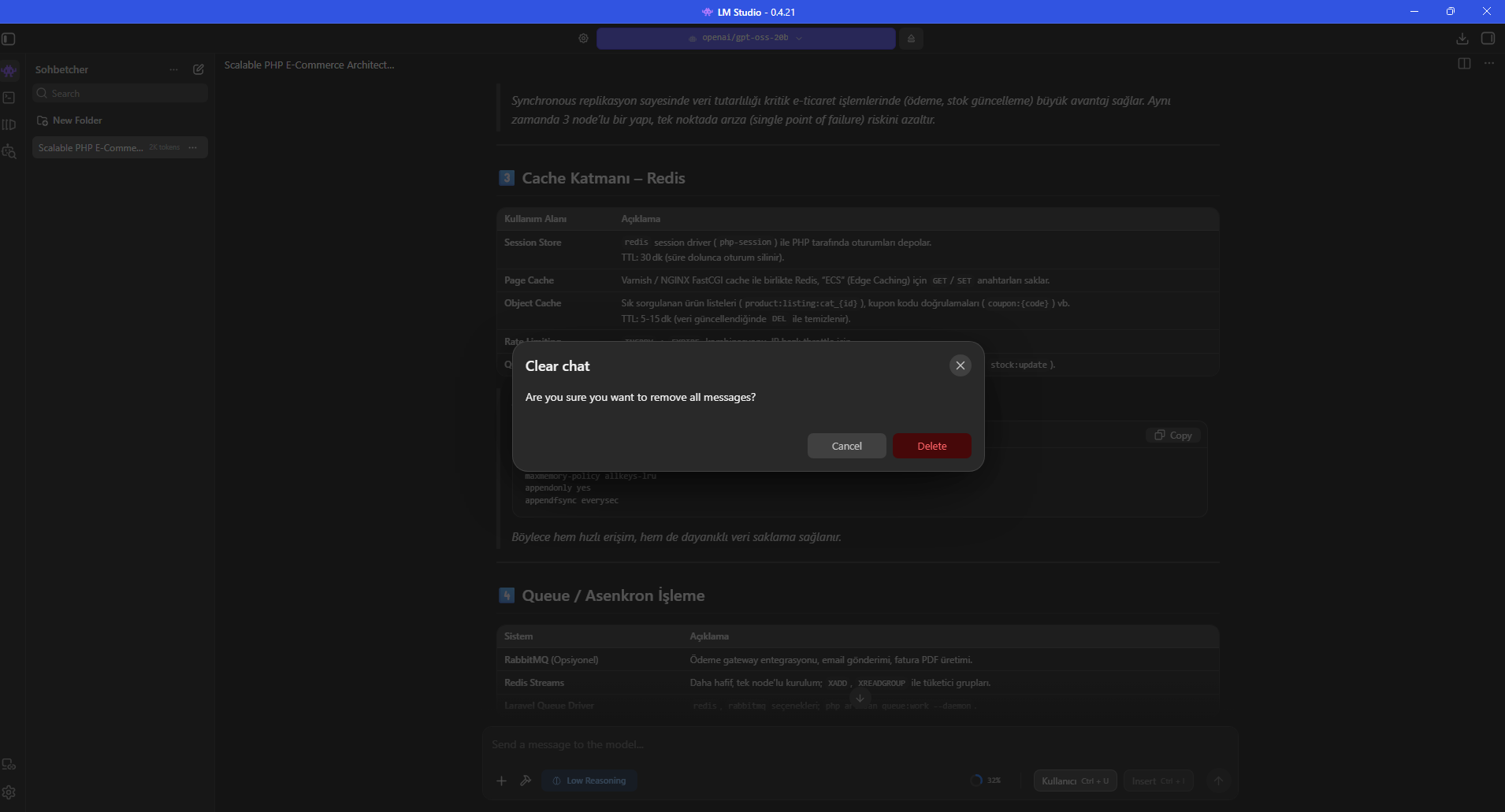Jump to latest message with down arrow
The width and height of the screenshot is (1505, 812).
(860, 699)
